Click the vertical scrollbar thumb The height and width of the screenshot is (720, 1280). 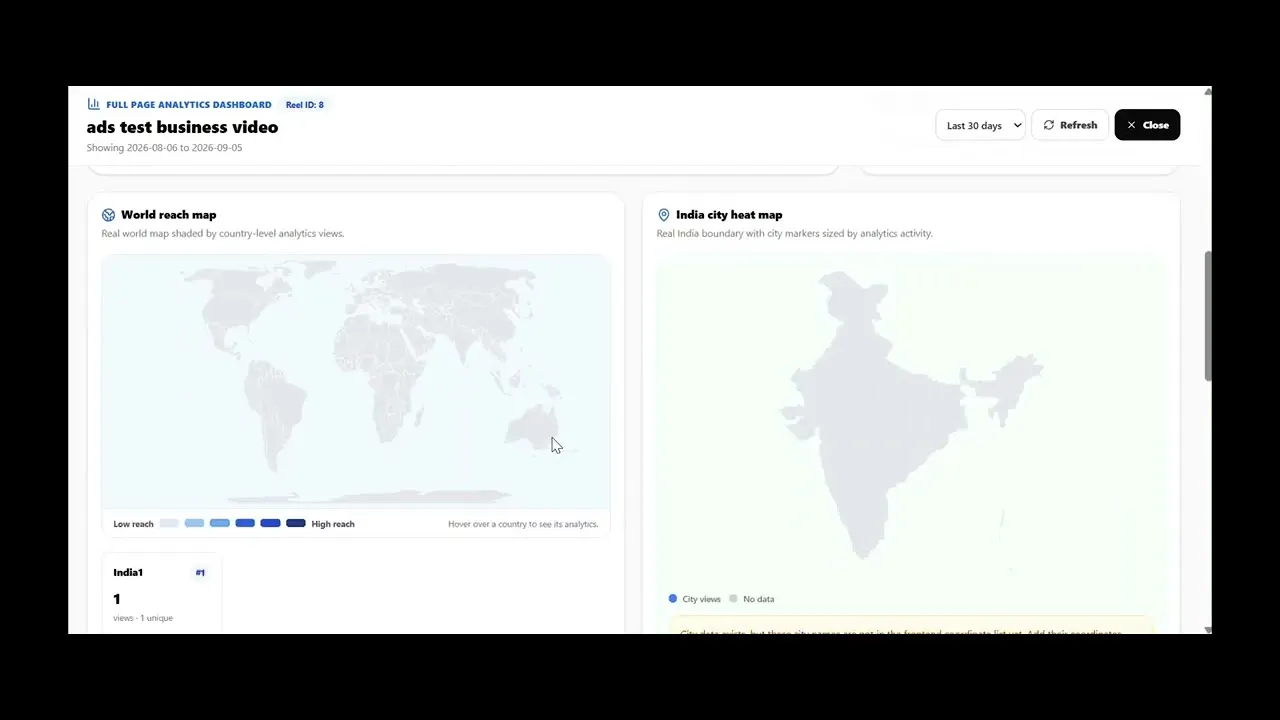[1208, 315]
